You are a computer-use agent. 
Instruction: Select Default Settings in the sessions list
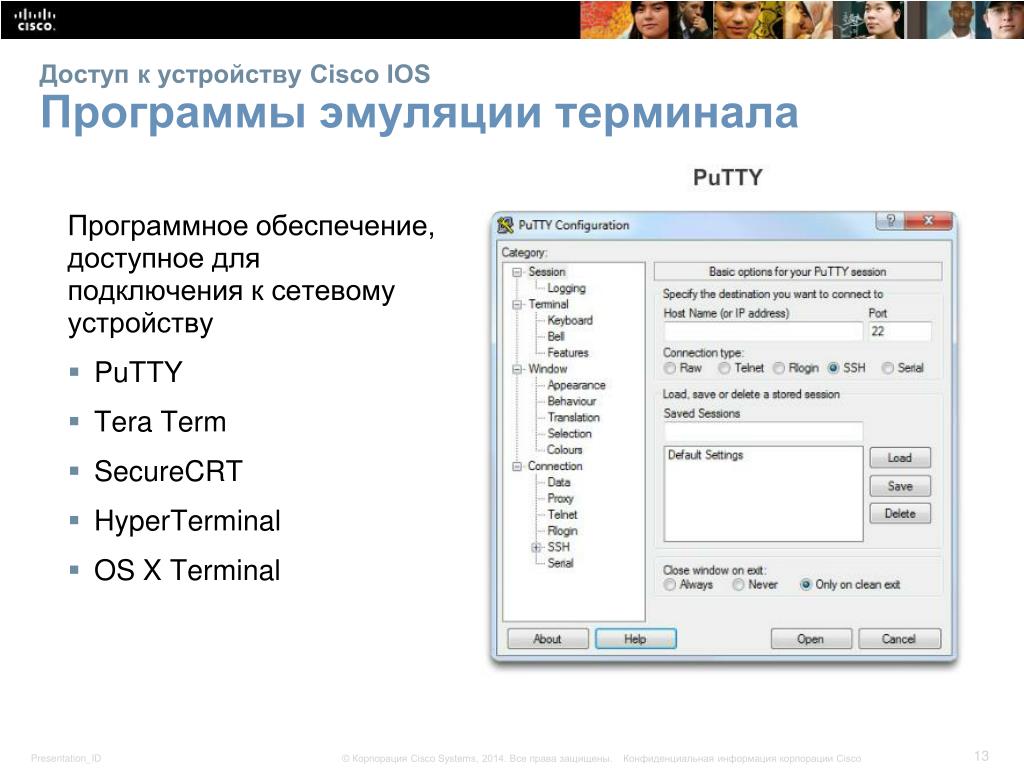(x=705, y=455)
